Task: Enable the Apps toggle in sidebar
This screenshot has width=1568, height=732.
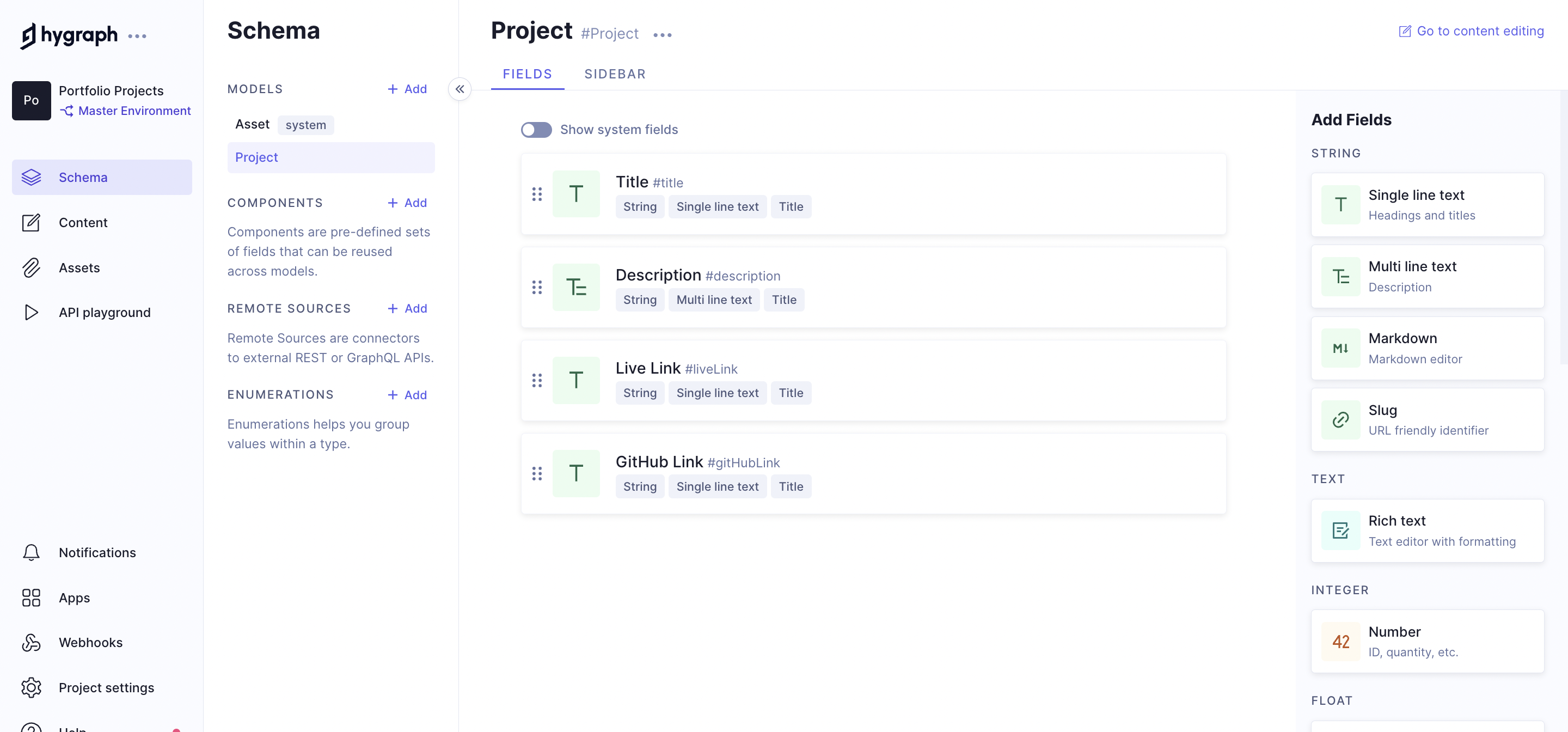Action: pyautogui.click(x=73, y=598)
